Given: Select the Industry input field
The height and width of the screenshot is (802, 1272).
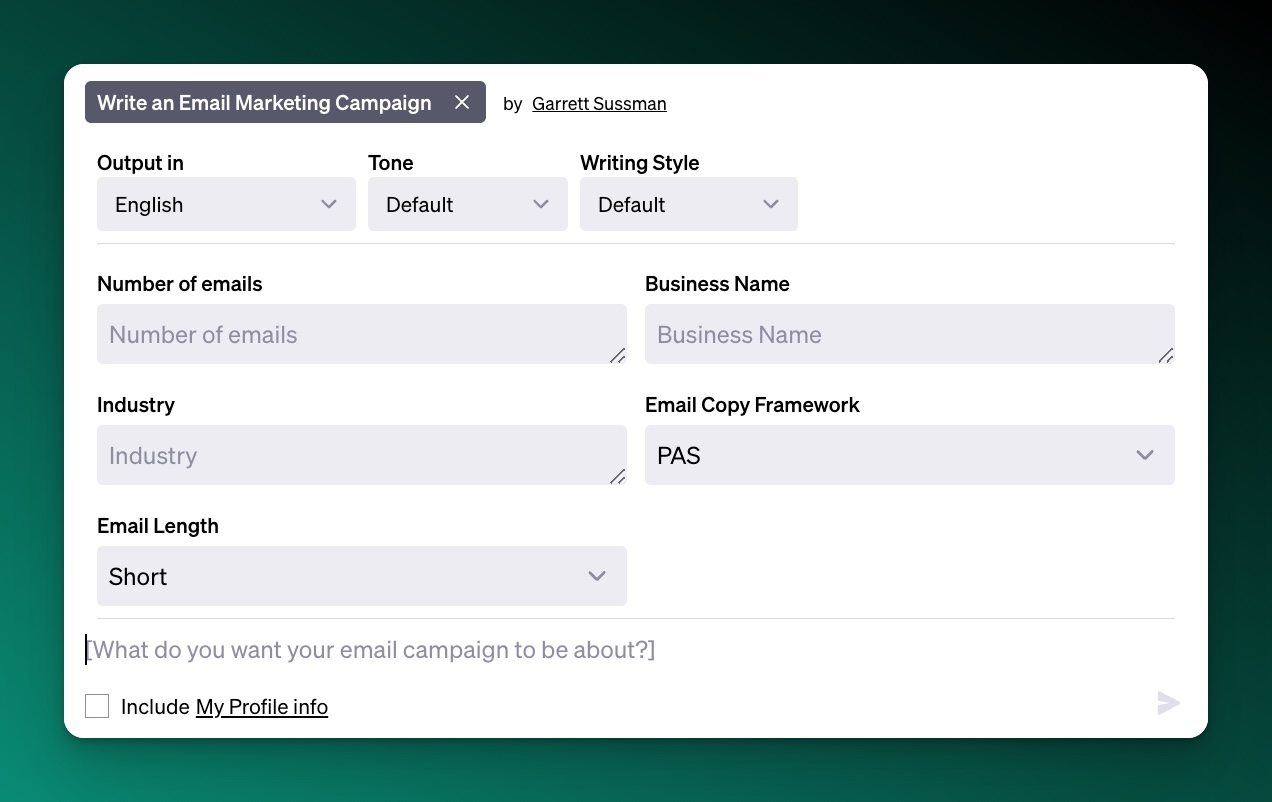Looking at the screenshot, I should [x=350, y=455].
